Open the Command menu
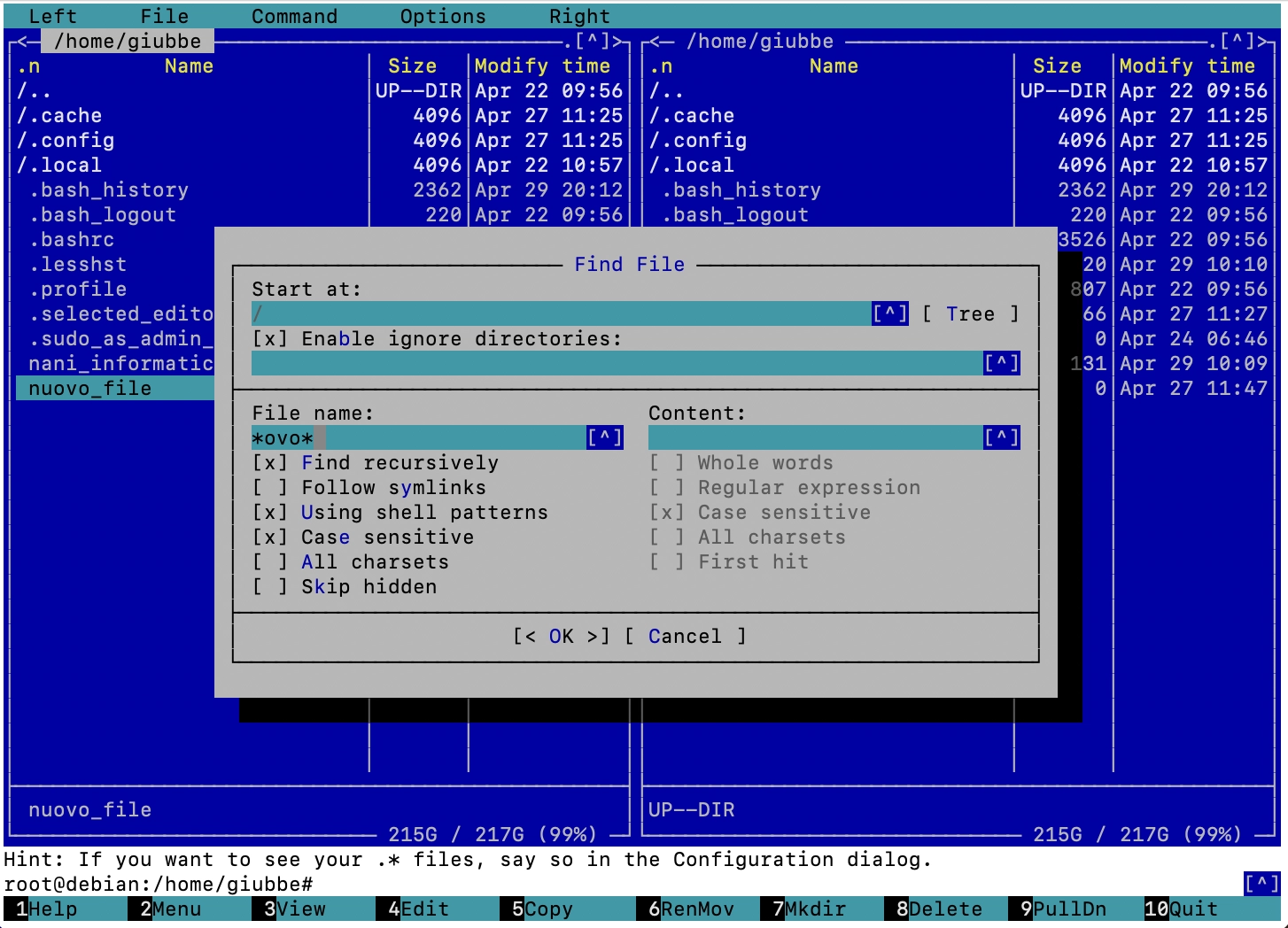Viewport: 1288px width, 928px height. [294, 16]
